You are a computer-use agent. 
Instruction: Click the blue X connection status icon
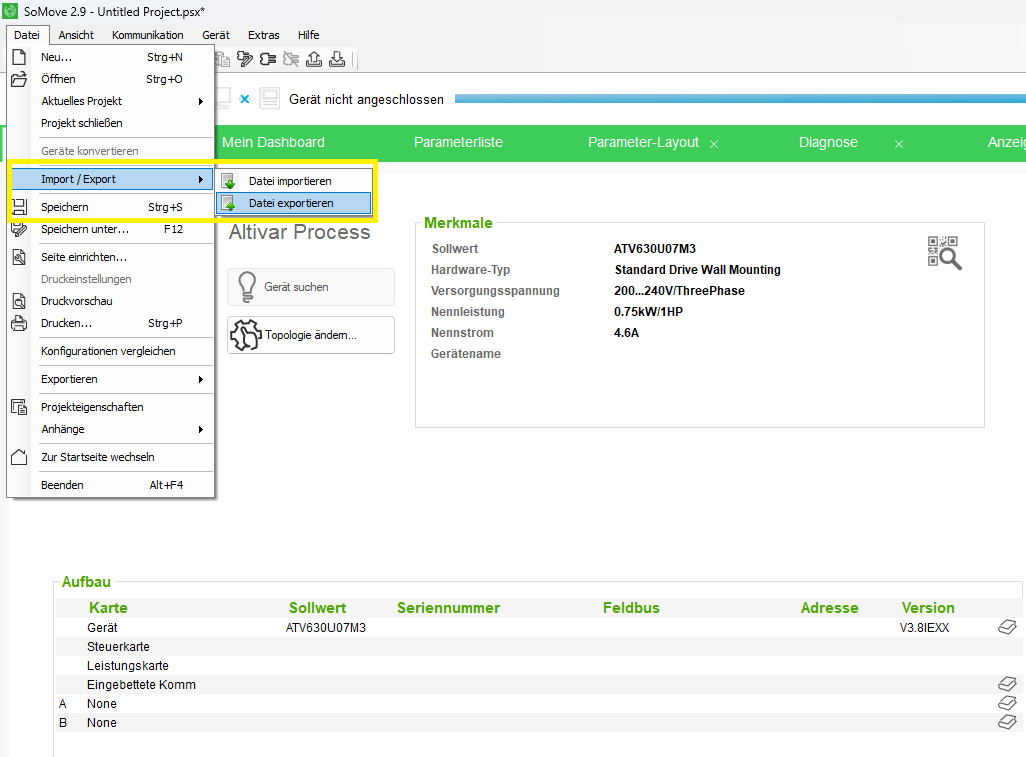pos(245,99)
